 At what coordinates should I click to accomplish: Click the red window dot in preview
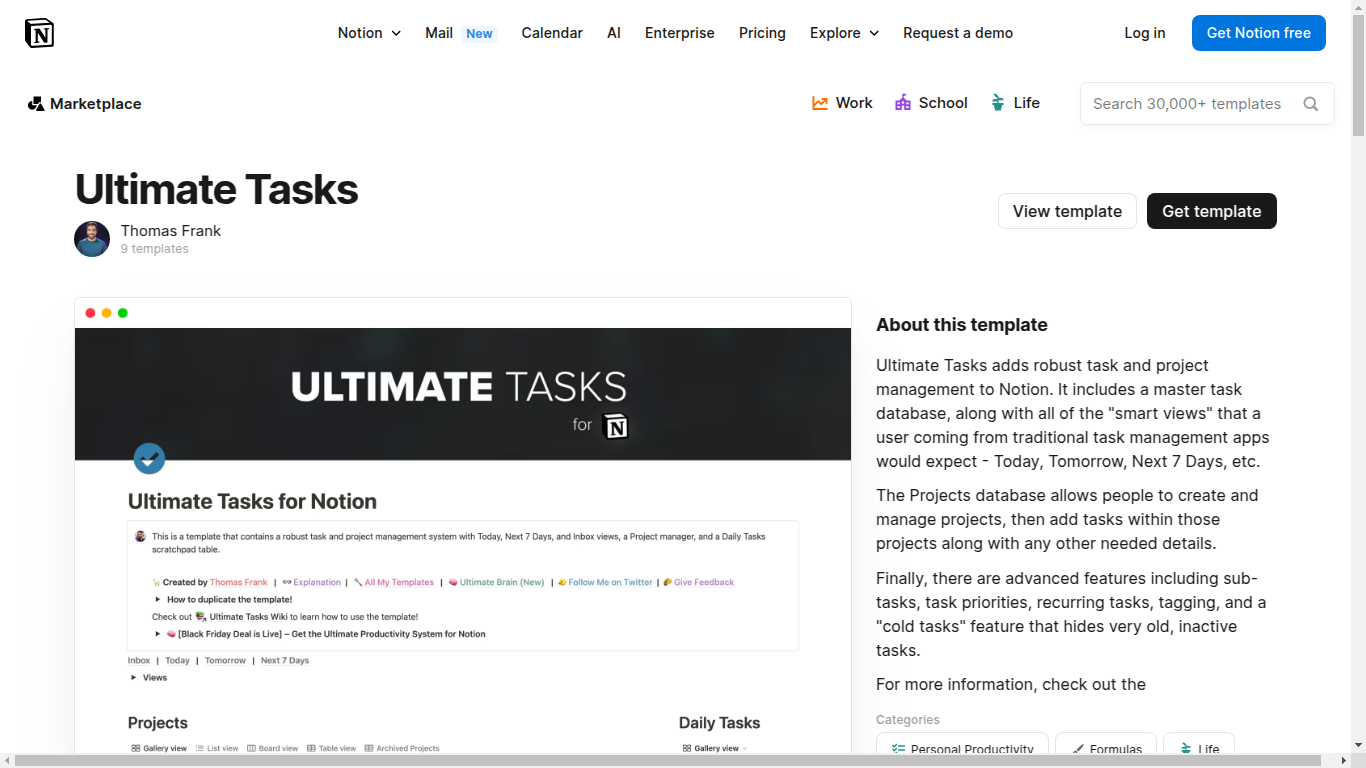pyautogui.click(x=90, y=313)
